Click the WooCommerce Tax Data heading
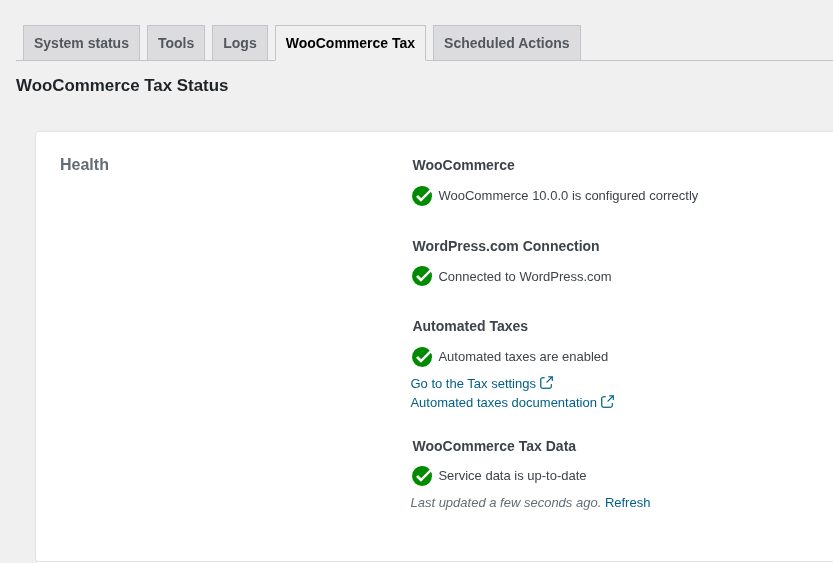The height and width of the screenshot is (563, 833). click(494, 446)
